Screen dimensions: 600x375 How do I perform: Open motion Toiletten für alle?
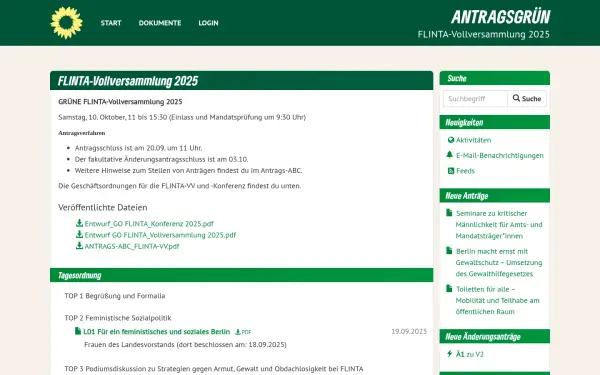pyautogui.click(x=497, y=300)
